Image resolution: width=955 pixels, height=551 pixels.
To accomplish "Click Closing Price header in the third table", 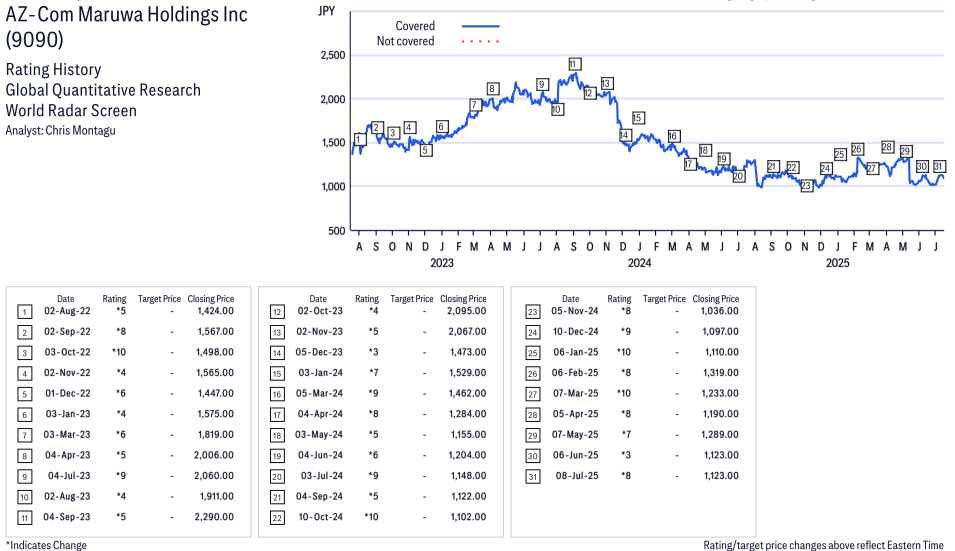I will (716, 299).
